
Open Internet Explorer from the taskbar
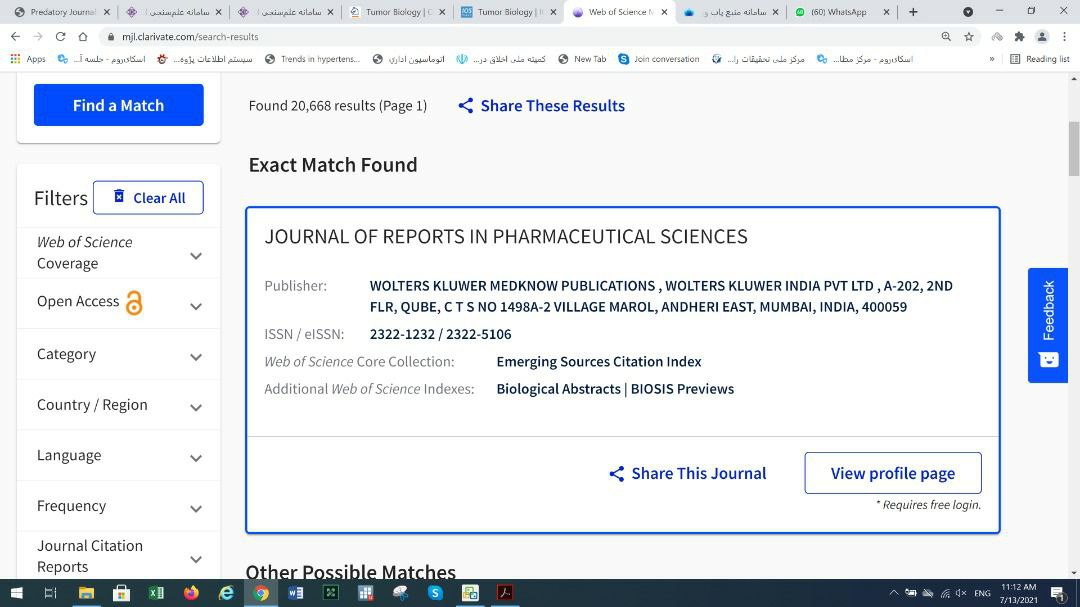pos(226,593)
